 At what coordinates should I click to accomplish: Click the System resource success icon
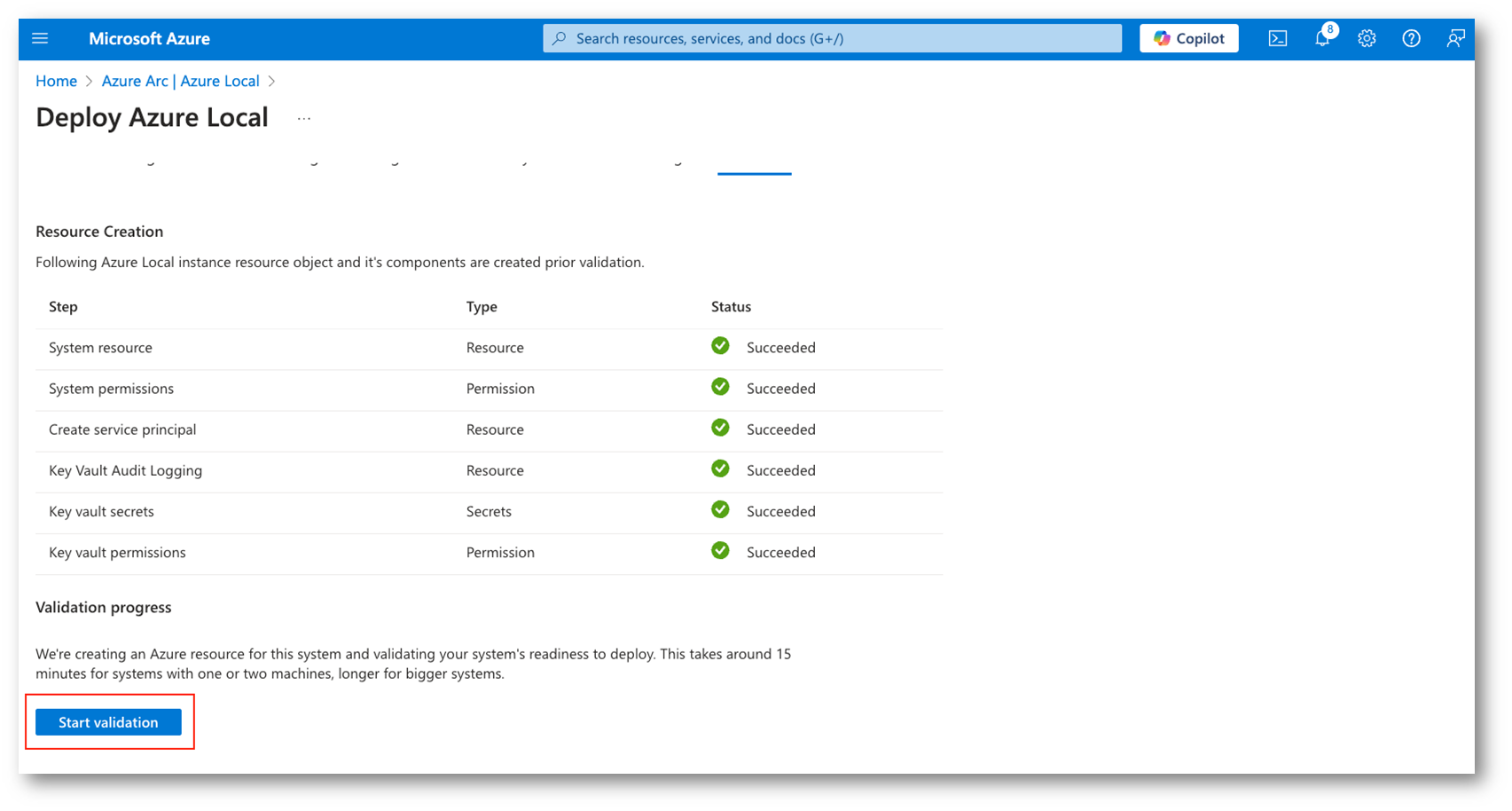[x=720, y=346]
